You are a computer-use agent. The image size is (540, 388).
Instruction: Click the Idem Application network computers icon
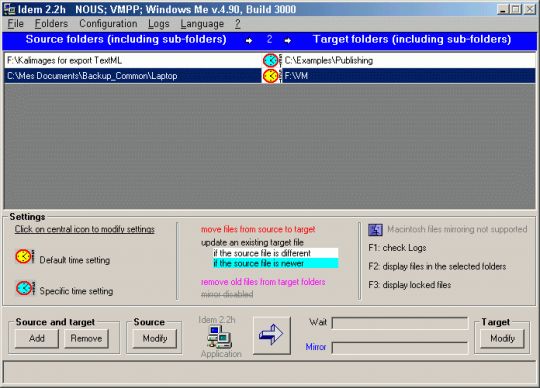(219, 337)
